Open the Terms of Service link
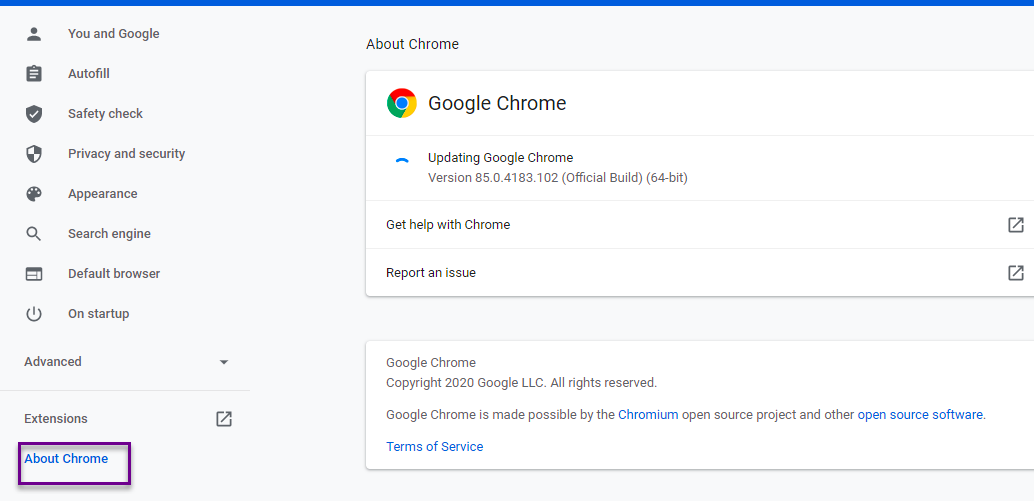The width and height of the screenshot is (1034, 501). (x=434, y=447)
